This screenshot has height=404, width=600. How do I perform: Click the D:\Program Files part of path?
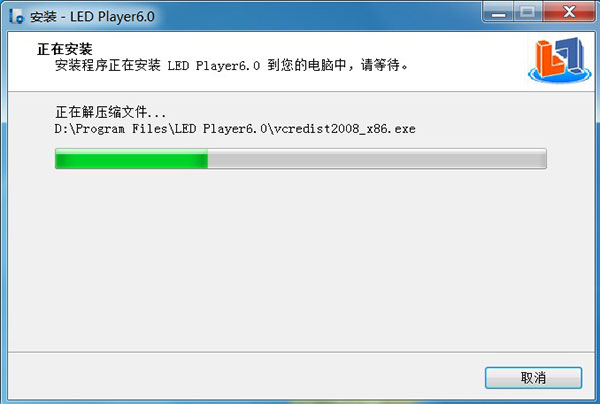click(111, 129)
